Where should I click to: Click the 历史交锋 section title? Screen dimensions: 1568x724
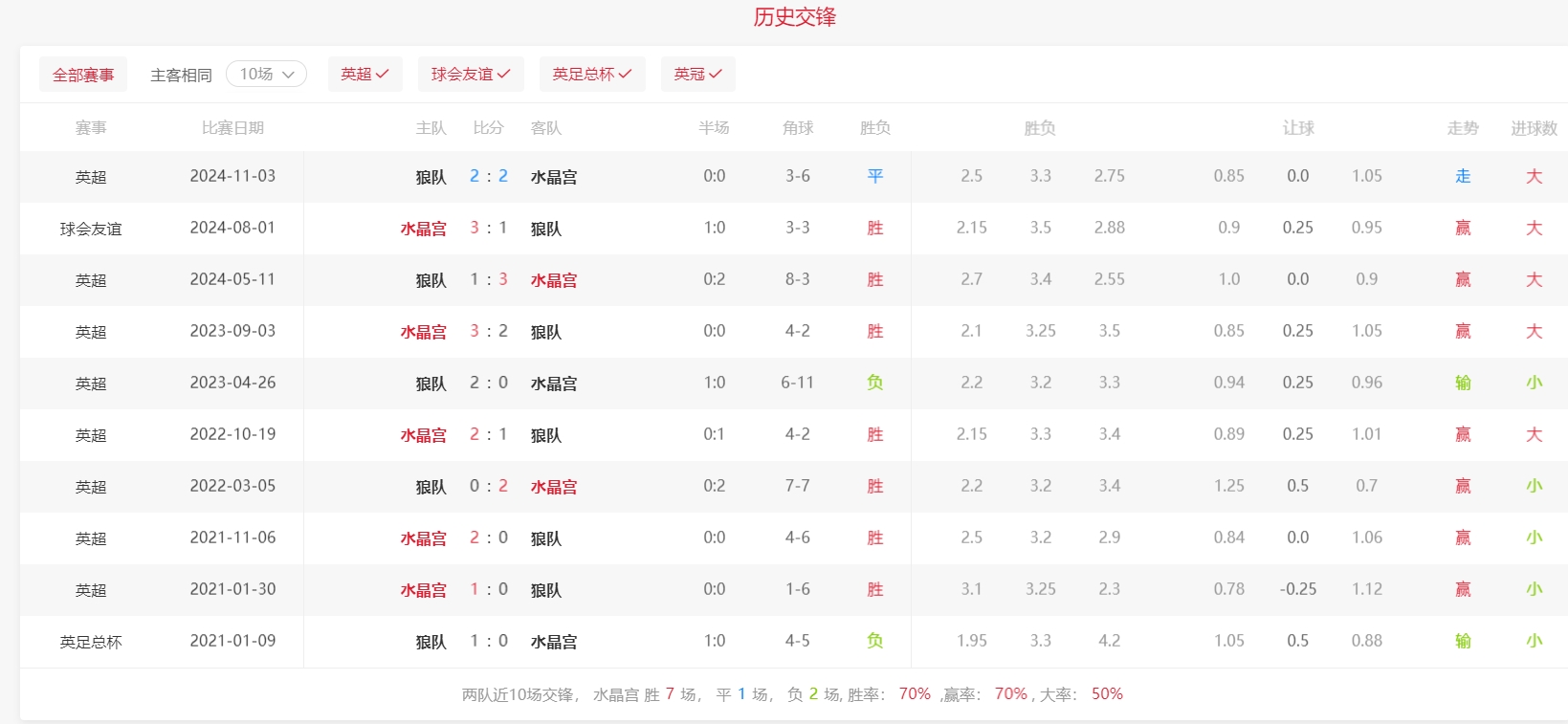coord(794,17)
